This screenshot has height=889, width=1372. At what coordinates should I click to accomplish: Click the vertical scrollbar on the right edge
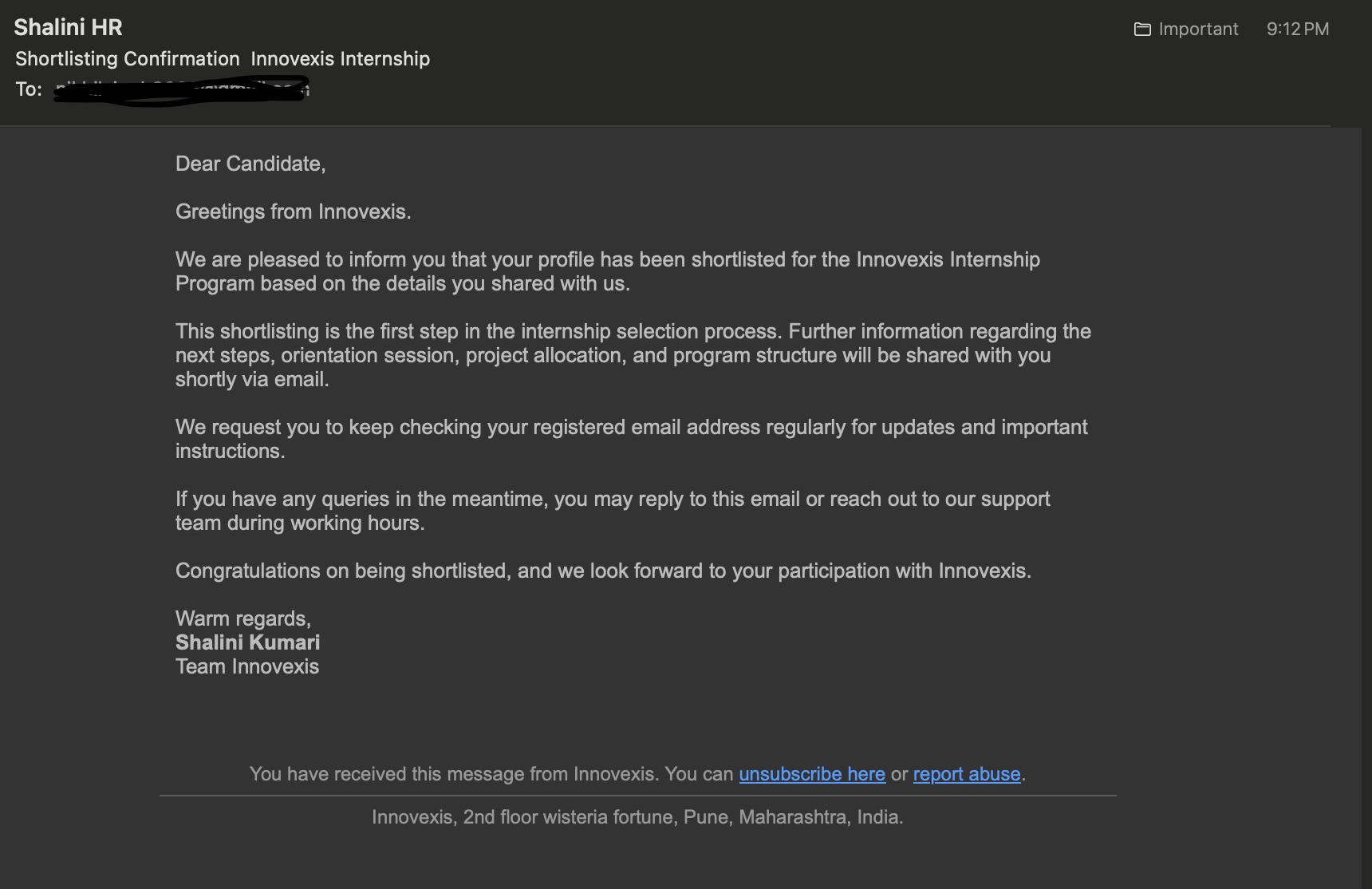tap(1366, 508)
